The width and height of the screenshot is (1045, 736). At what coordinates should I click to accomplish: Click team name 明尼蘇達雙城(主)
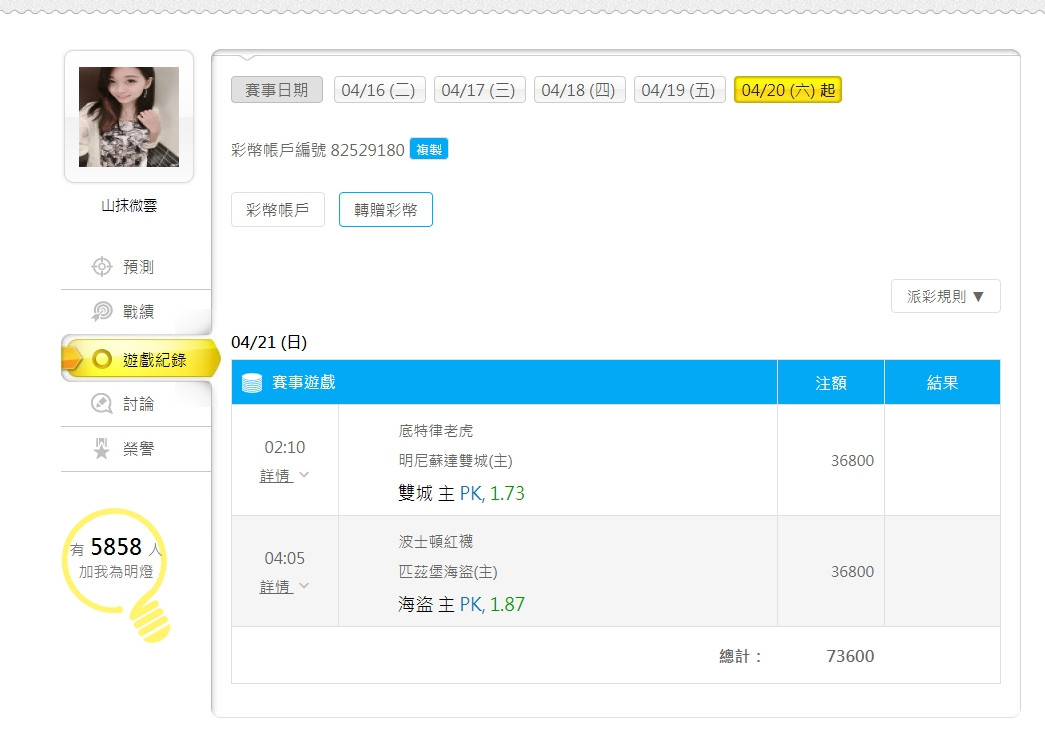[456, 461]
